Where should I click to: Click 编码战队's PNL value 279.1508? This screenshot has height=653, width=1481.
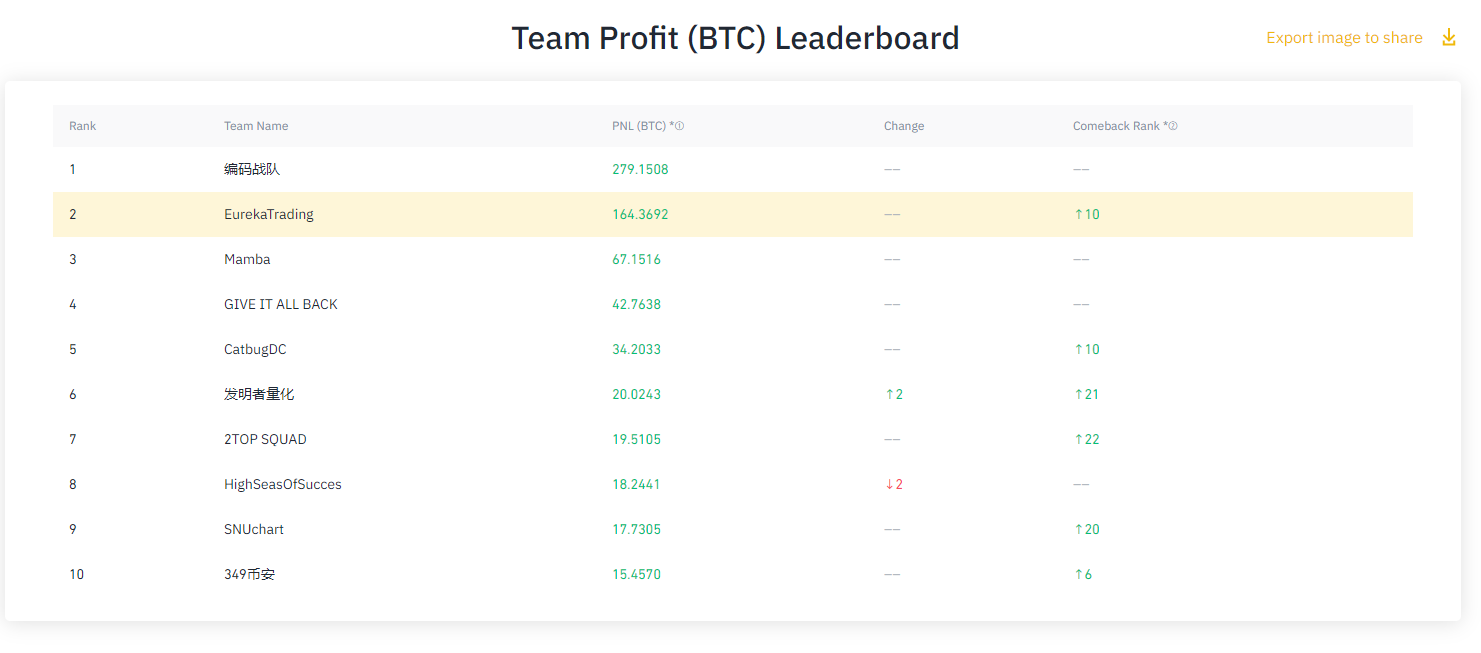(639, 169)
